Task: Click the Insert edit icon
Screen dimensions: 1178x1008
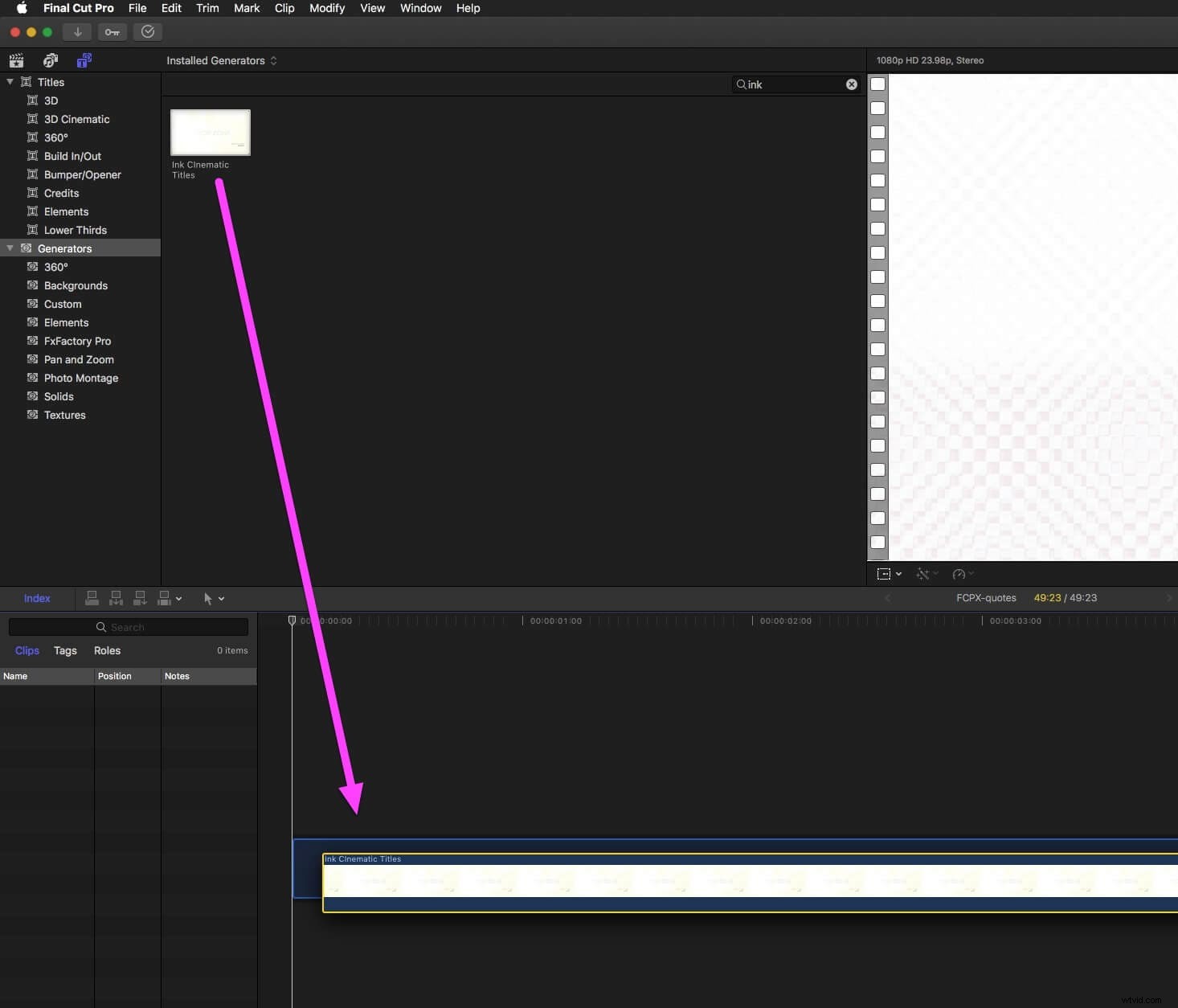Action: 116,599
